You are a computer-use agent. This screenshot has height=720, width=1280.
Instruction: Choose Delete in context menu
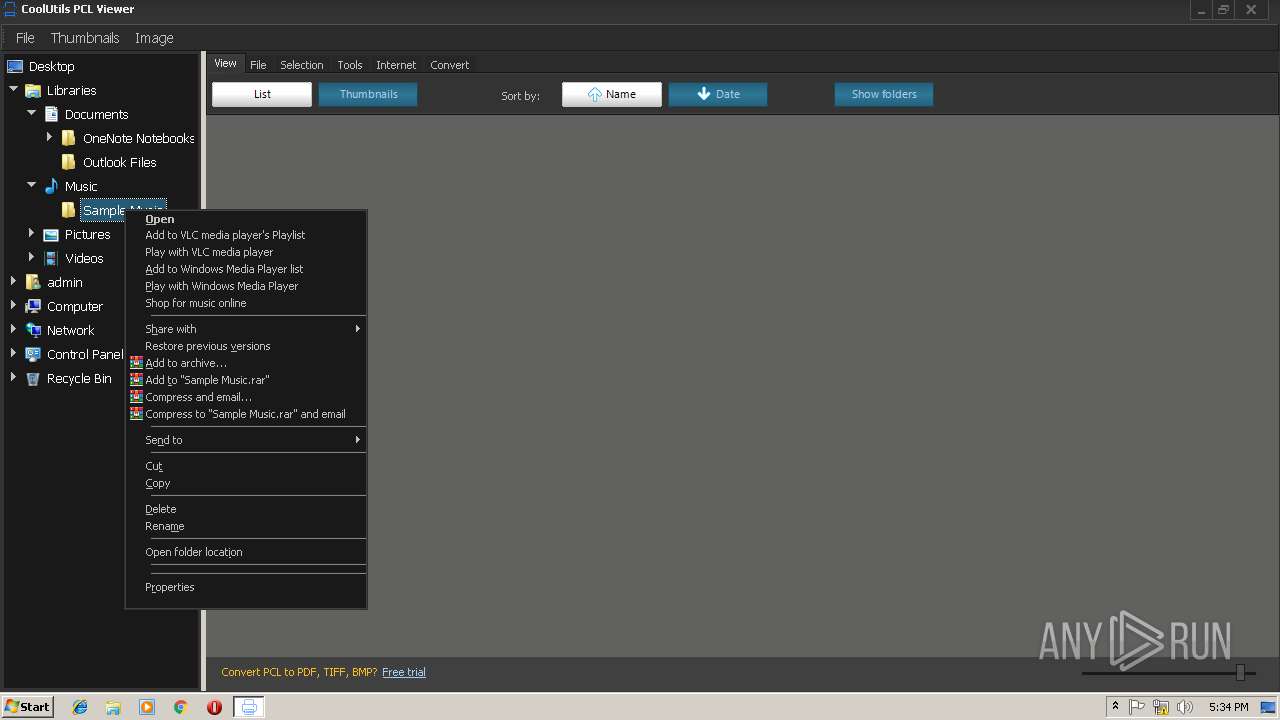(x=246, y=509)
